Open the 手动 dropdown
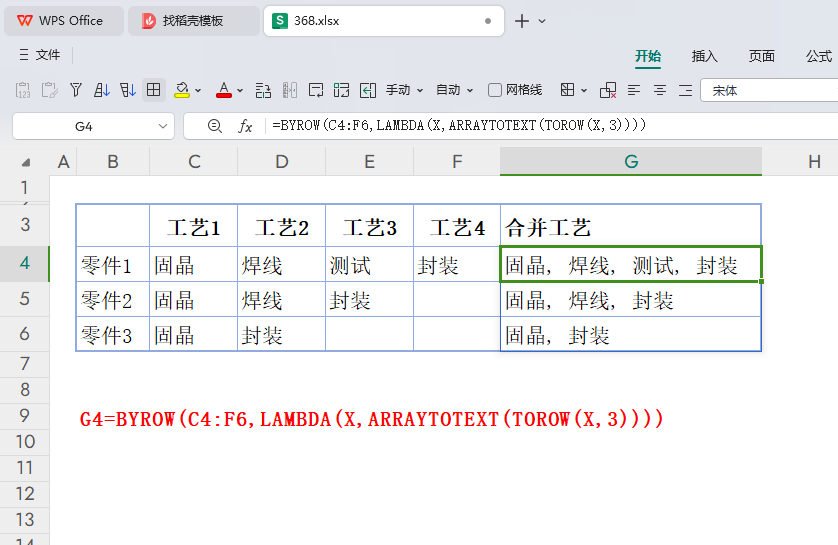This screenshot has width=838, height=545. tap(405, 90)
